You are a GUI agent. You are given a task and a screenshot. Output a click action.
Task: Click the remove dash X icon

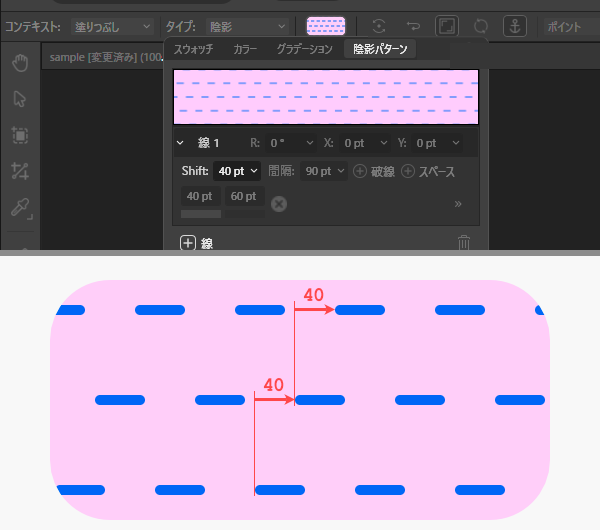coord(279,204)
